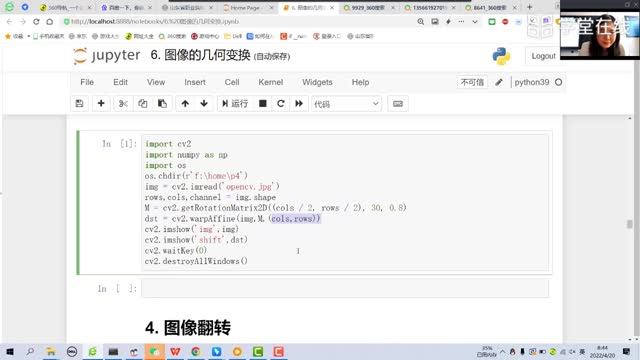Cut selected cell with scissors icon
The image size is (640, 360).
[x=123, y=104]
